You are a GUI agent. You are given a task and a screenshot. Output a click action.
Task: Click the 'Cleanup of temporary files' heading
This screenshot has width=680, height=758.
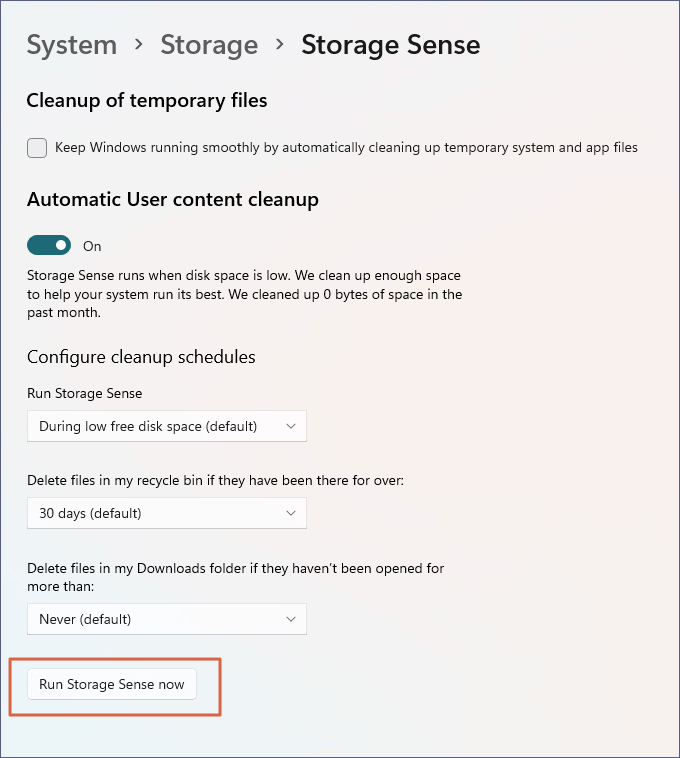click(x=147, y=100)
